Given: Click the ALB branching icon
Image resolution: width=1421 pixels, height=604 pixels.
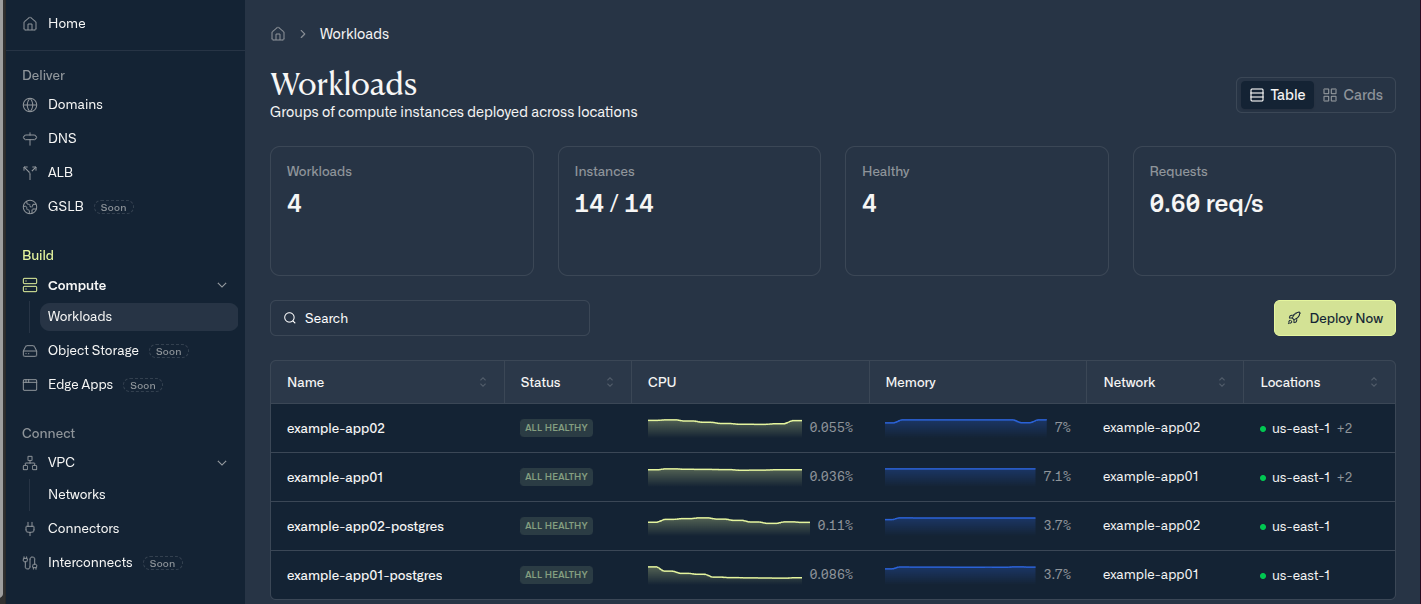Looking at the screenshot, I should pos(30,172).
